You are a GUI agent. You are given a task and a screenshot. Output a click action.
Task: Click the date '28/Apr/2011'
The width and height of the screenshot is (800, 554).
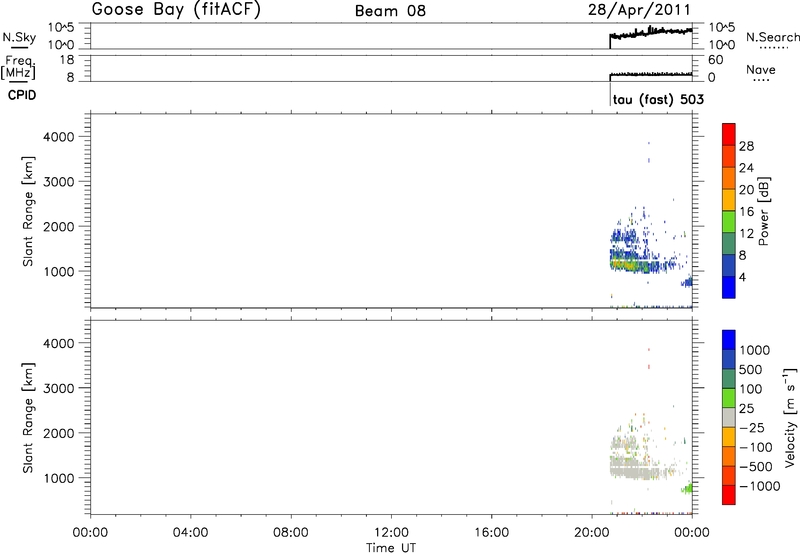639,10
